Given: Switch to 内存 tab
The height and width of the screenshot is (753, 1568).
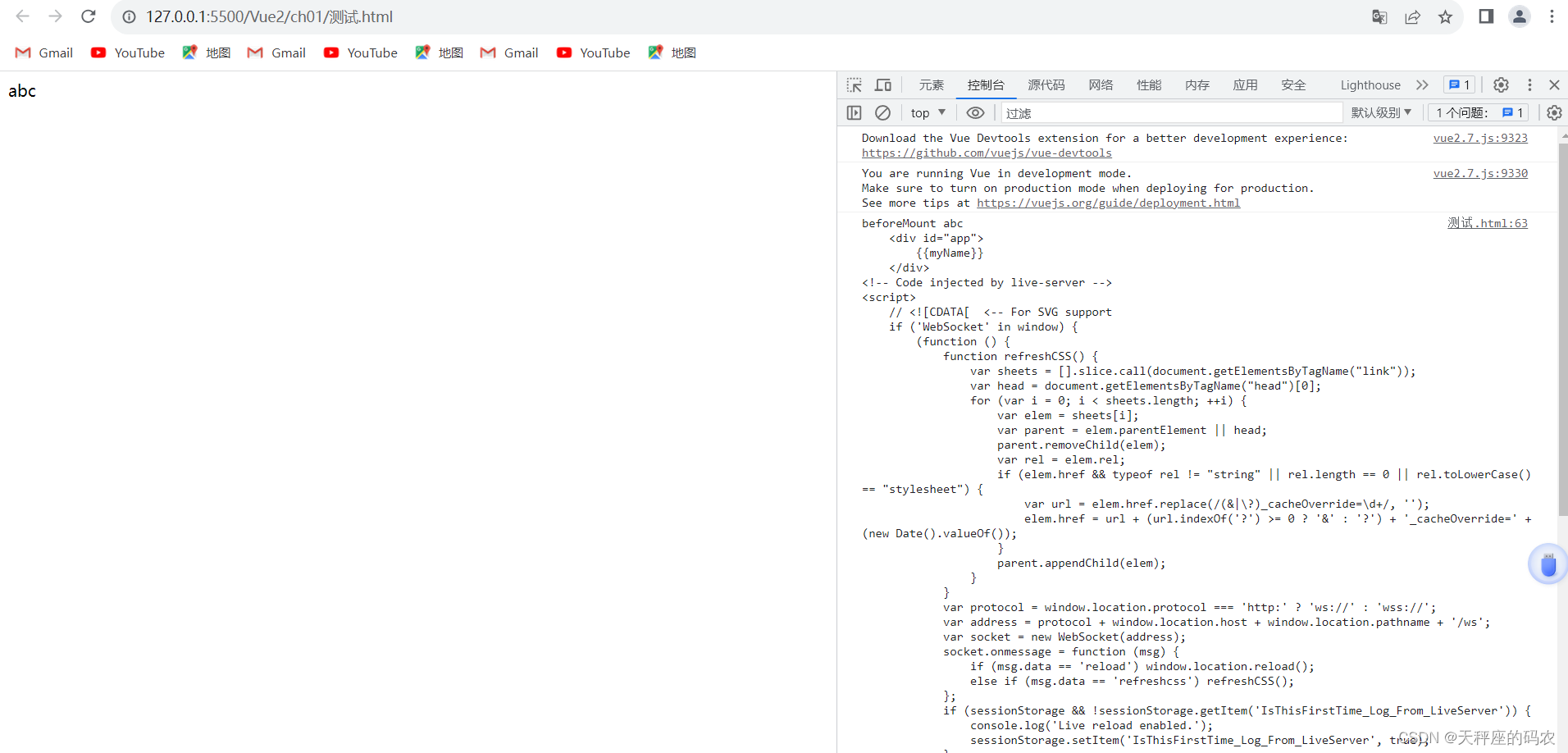Looking at the screenshot, I should tap(1197, 84).
